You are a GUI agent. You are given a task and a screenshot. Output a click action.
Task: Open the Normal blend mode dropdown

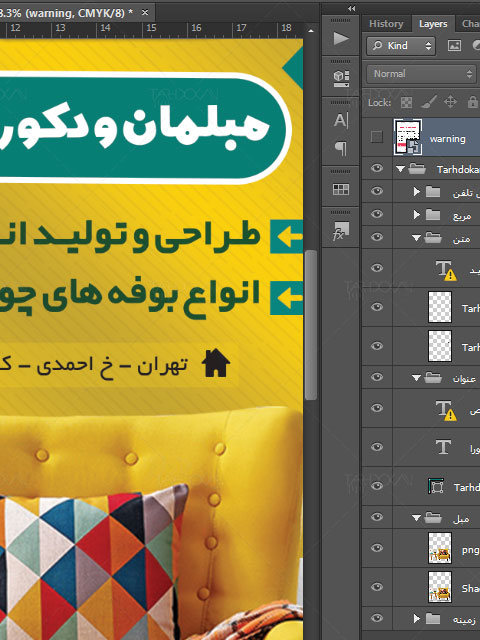pyautogui.click(x=421, y=74)
